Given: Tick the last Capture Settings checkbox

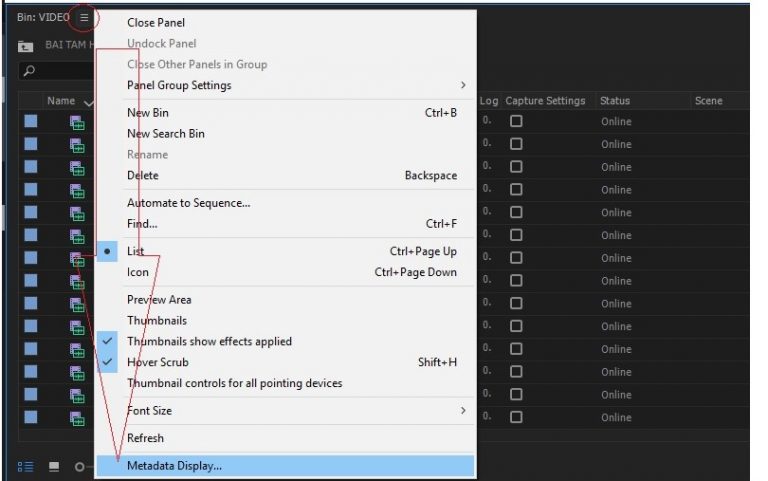Looking at the screenshot, I should pos(516,418).
